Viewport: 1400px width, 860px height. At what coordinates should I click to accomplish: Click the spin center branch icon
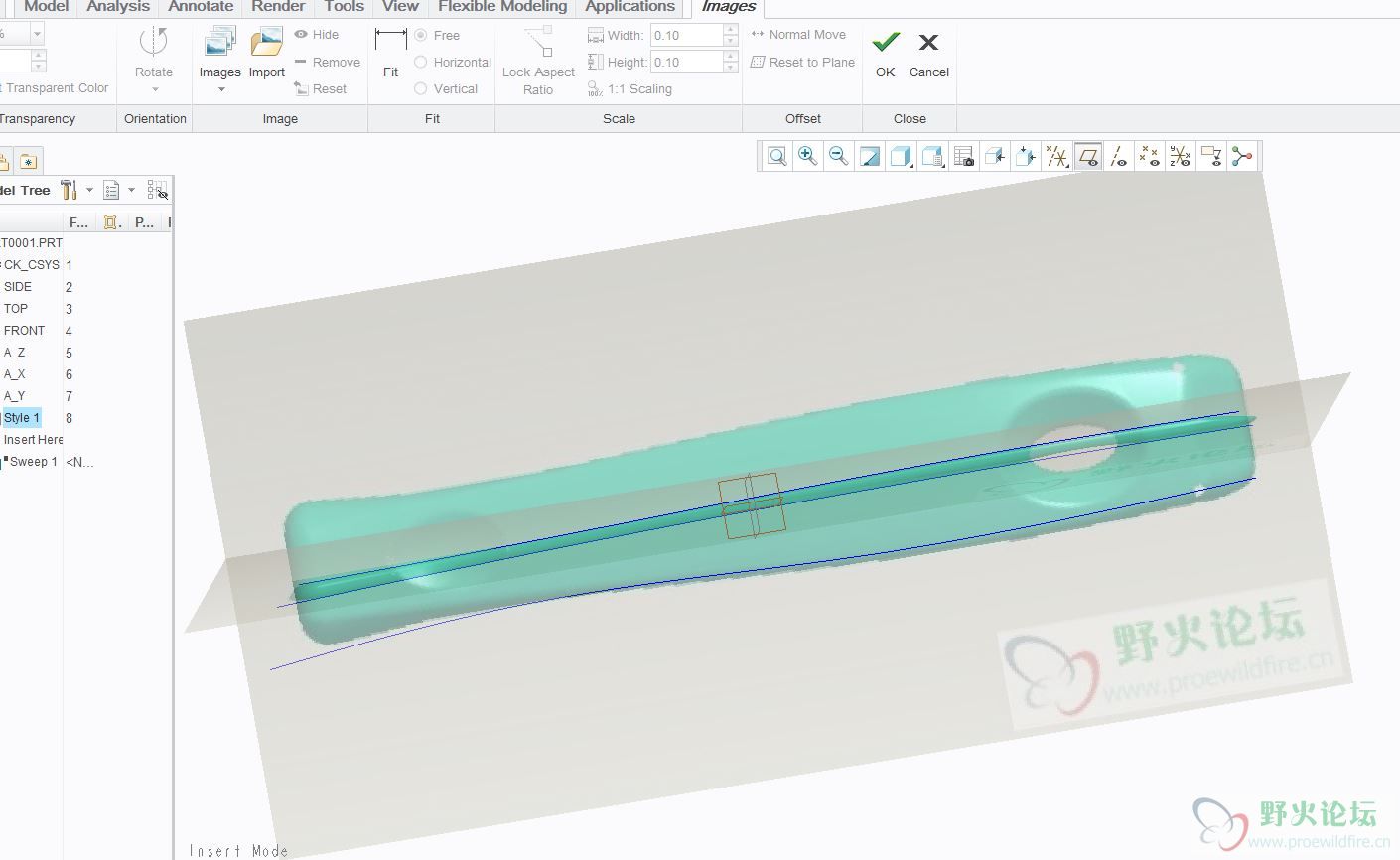1242,156
